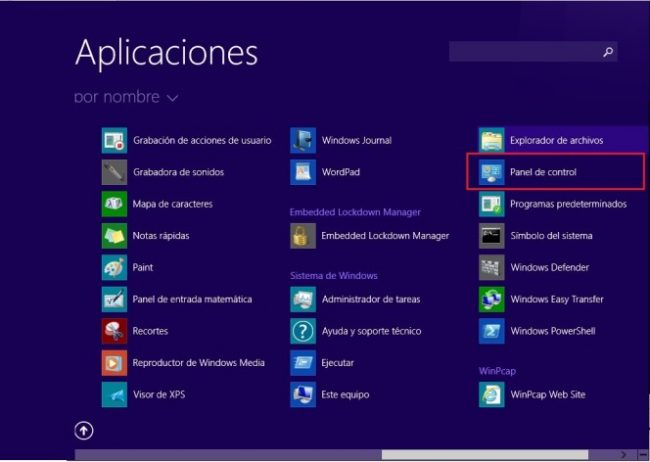Click the 'Explorador de archivos' label text

click(557, 141)
